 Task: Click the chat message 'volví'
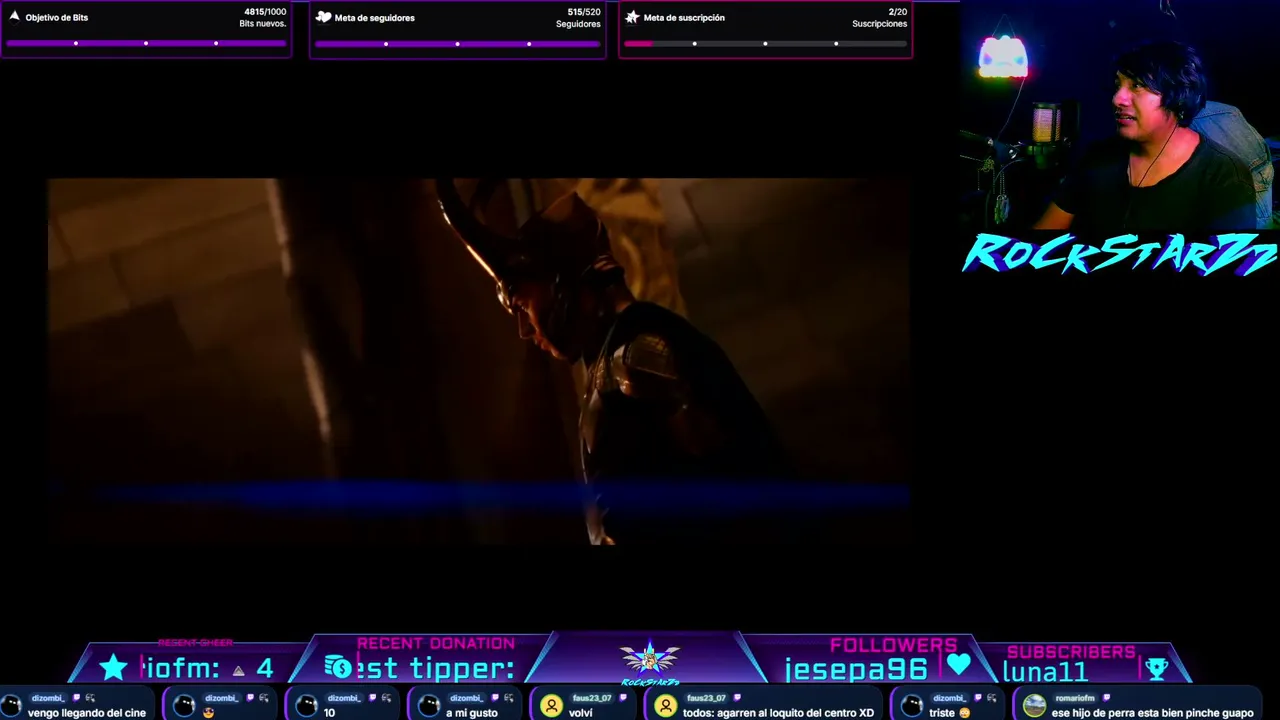[581, 713]
